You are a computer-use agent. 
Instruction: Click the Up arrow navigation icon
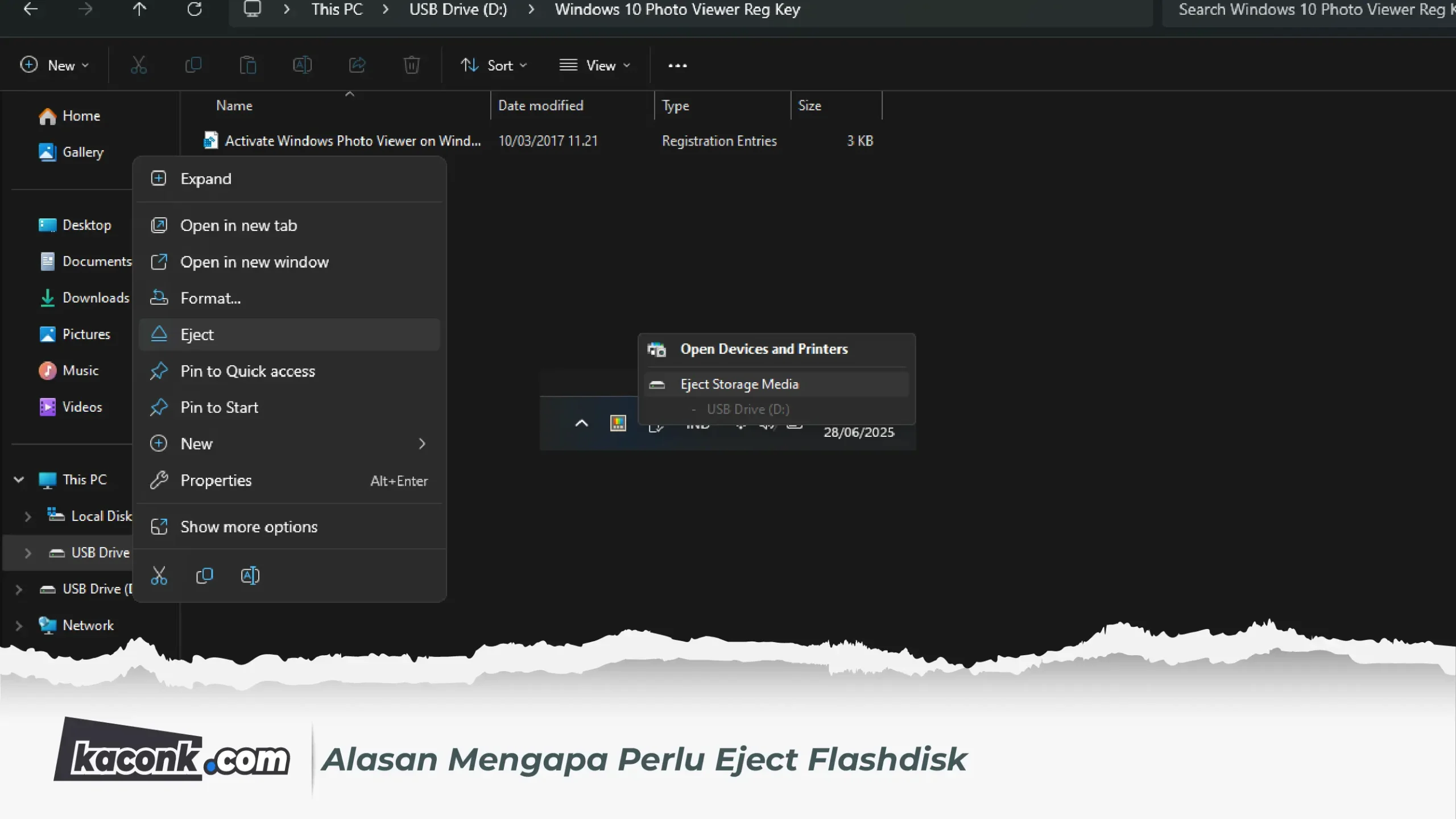click(139, 9)
